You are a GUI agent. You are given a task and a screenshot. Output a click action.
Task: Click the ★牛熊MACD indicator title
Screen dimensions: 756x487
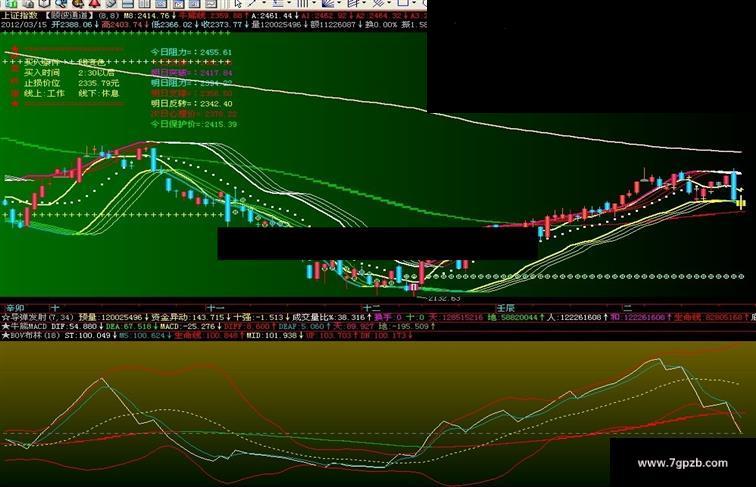point(24,326)
